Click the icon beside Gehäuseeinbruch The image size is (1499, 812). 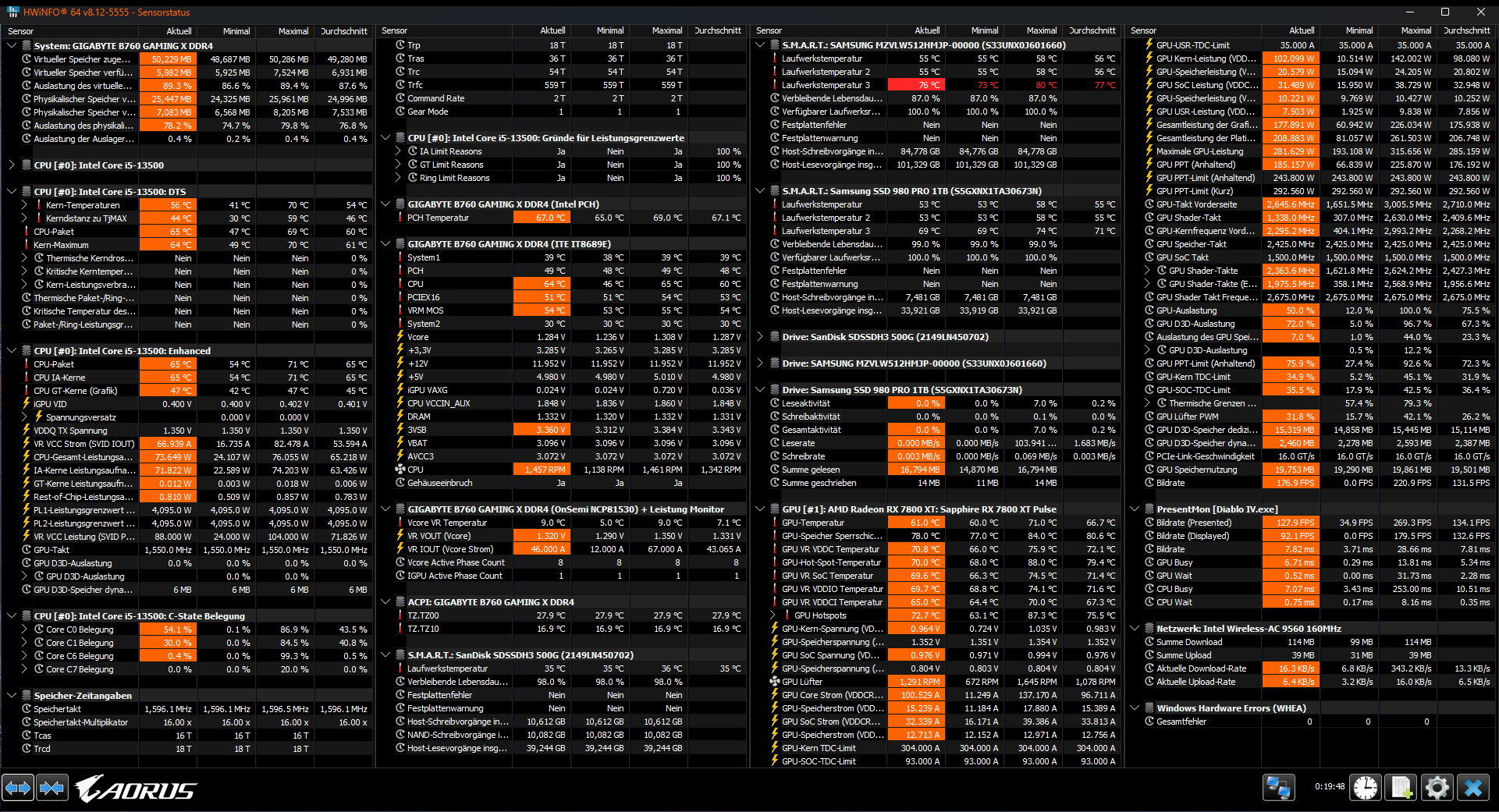tap(400, 483)
